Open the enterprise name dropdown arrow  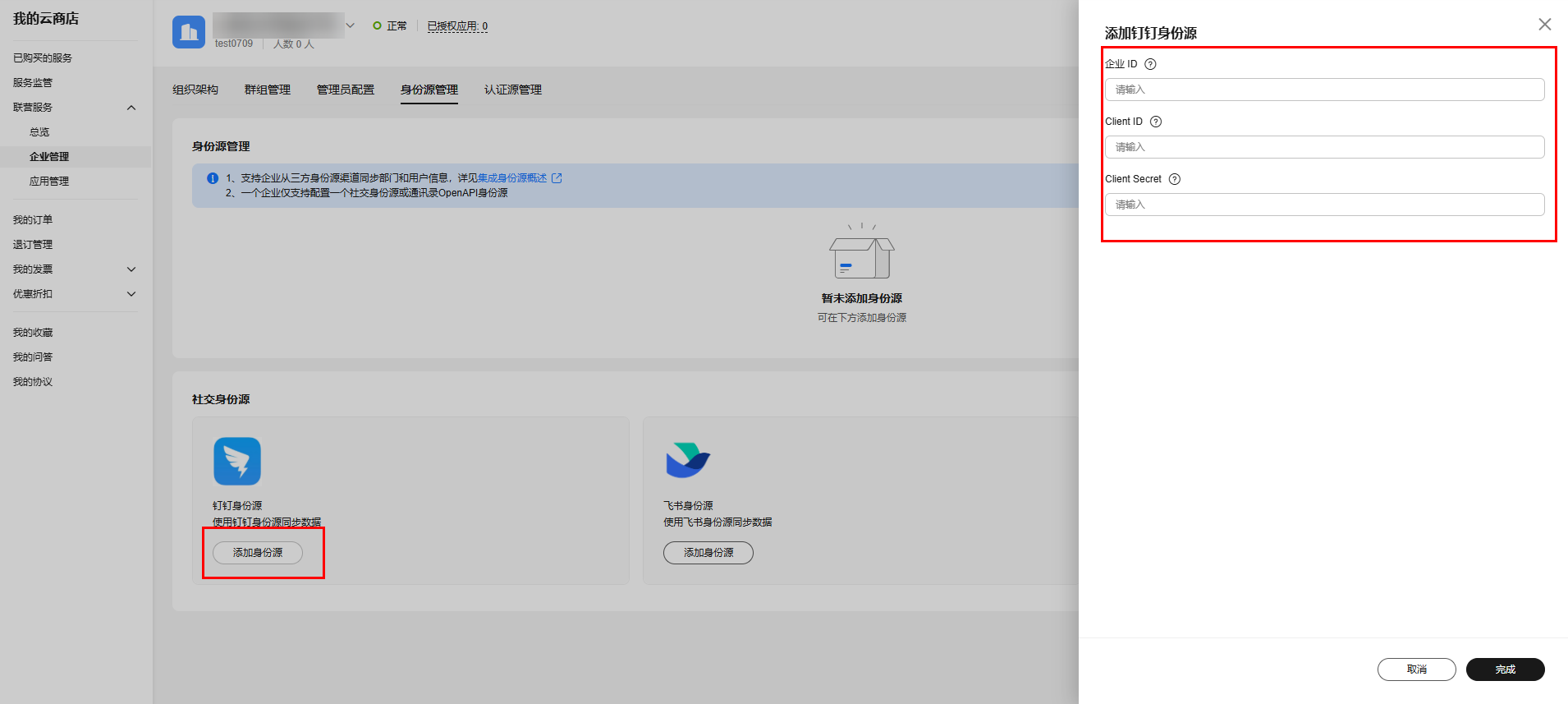click(x=351, y=25)
